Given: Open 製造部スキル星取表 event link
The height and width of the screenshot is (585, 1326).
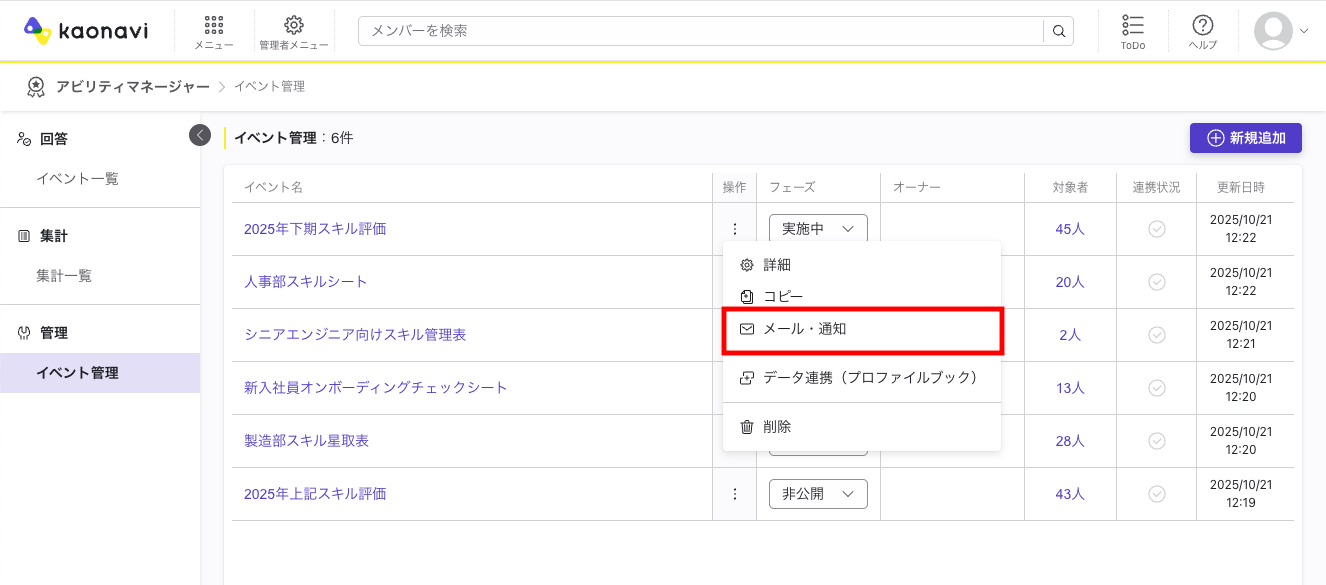Looking at the screenshot, I should pyautogui.click(x=313, y=441).
